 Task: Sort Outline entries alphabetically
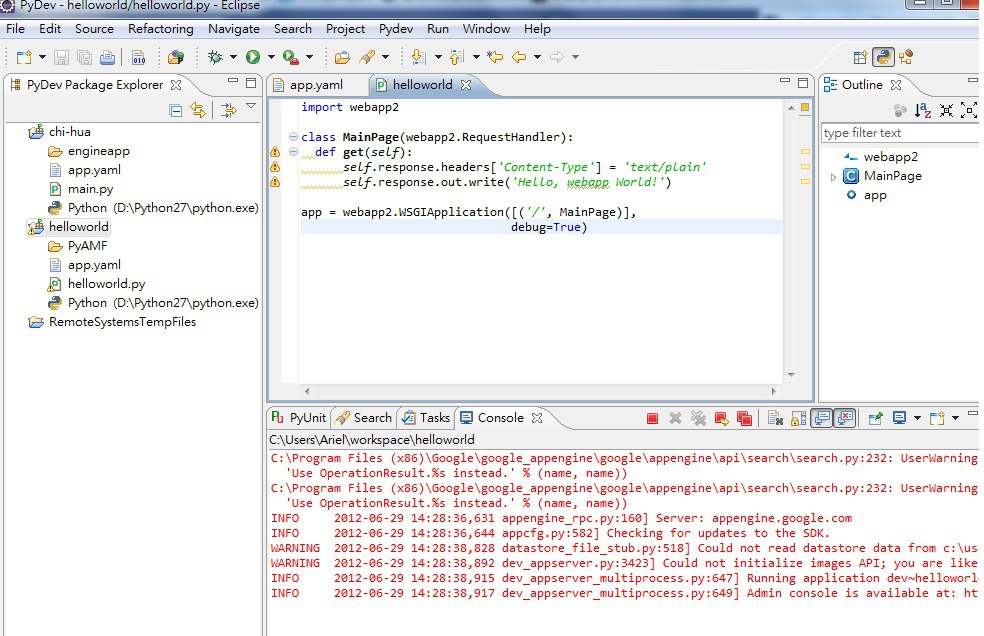coord(923,111)
